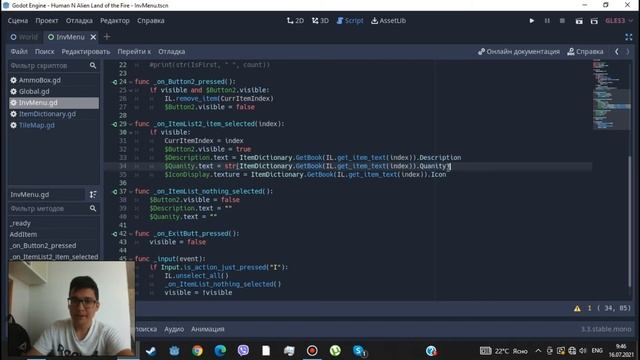
Task: Show script warnings via warning icon
Action: tap(577, 308)
